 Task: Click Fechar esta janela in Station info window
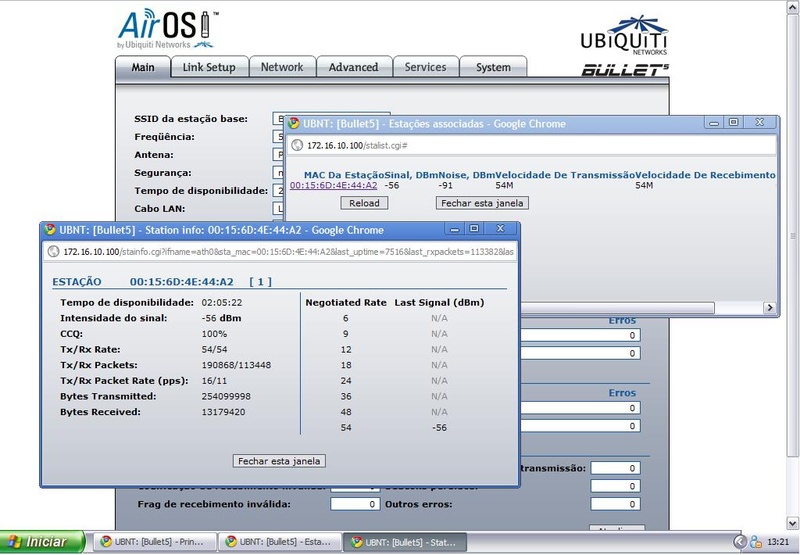click(280, 461)
